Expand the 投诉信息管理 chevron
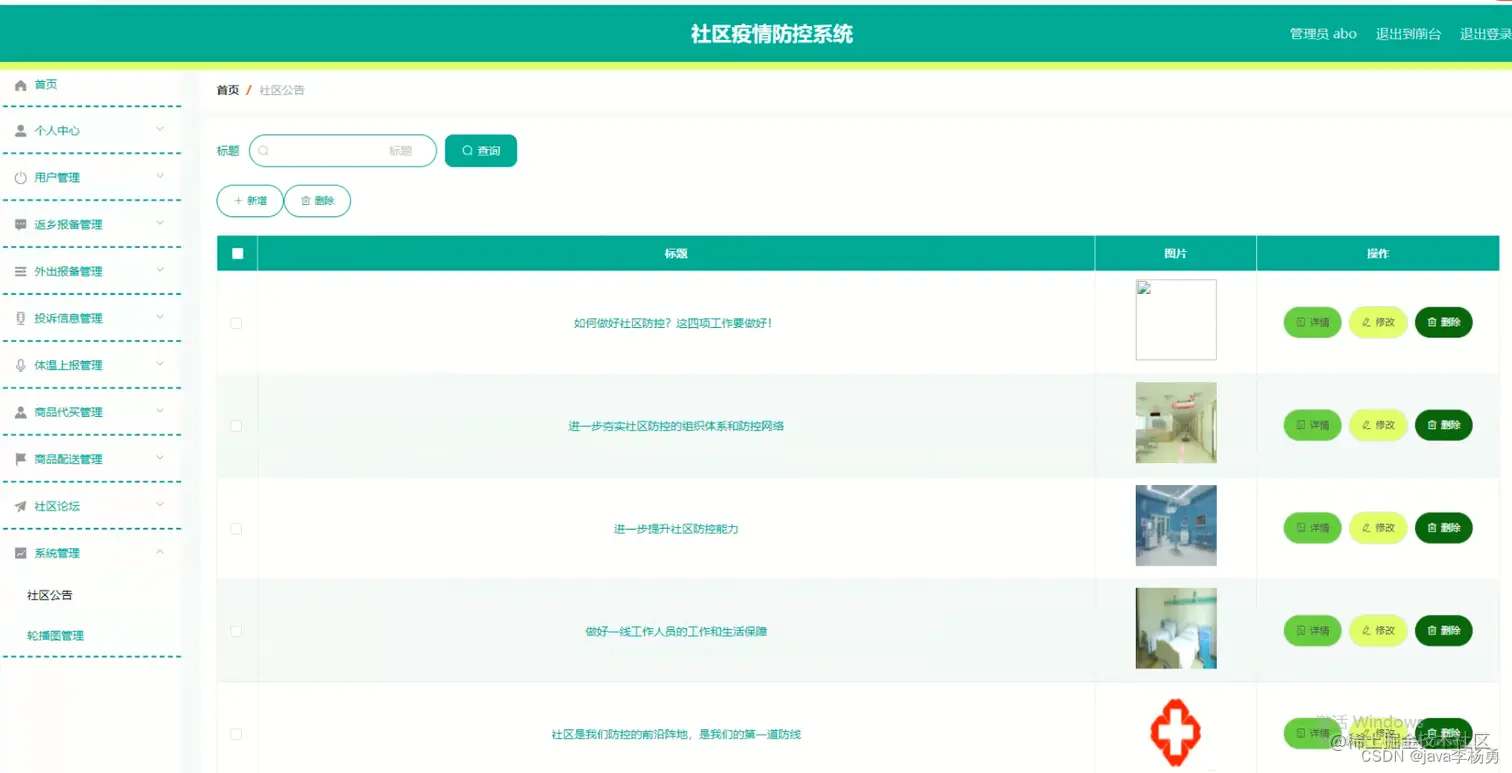1512x773 pixels. [160, 317]
